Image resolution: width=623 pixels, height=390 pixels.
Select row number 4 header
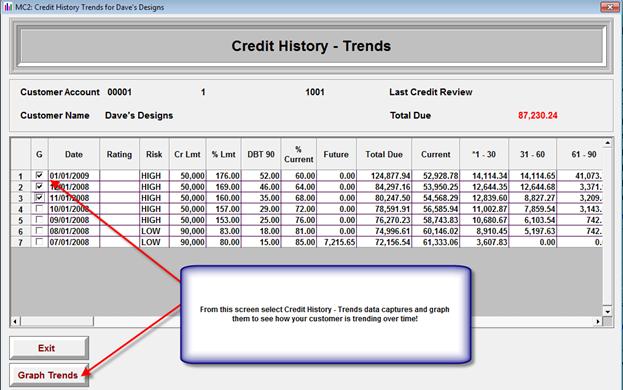21,209
